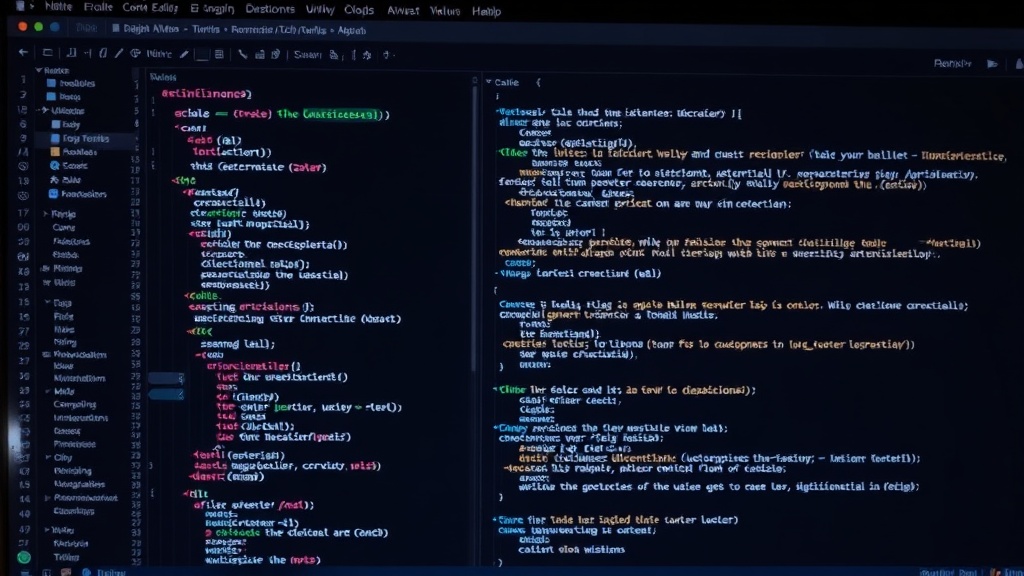Click the star icon in the toolbar
The image size is (1024, 576).
(367, 55)
